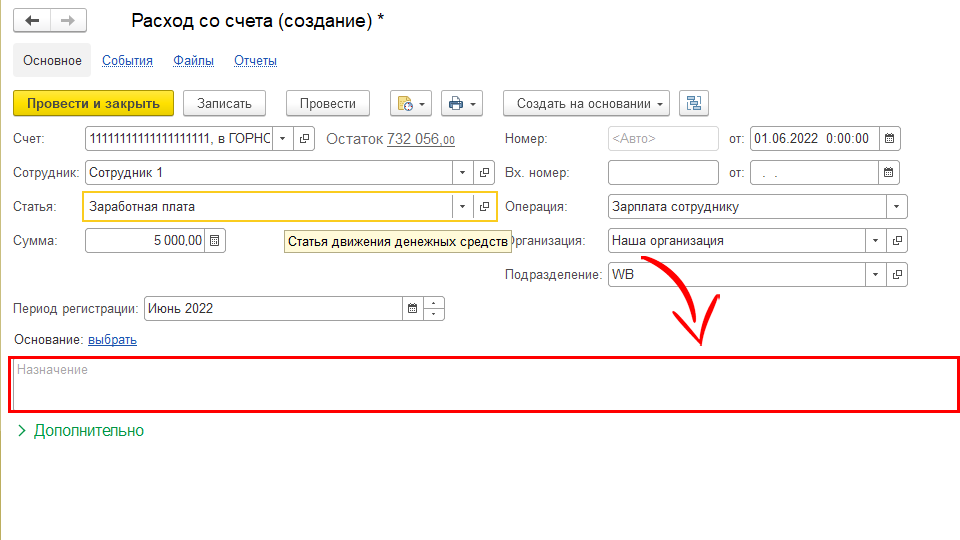This screenshot has height=540, width=960.
Task: Click the Записать button
Action: coord(224,103)
